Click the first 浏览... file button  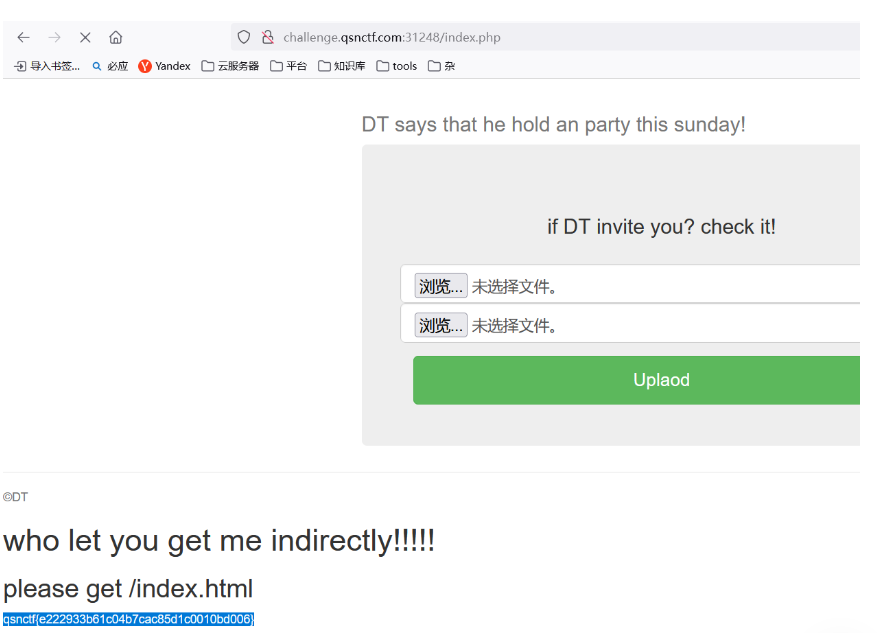[440, 287]
